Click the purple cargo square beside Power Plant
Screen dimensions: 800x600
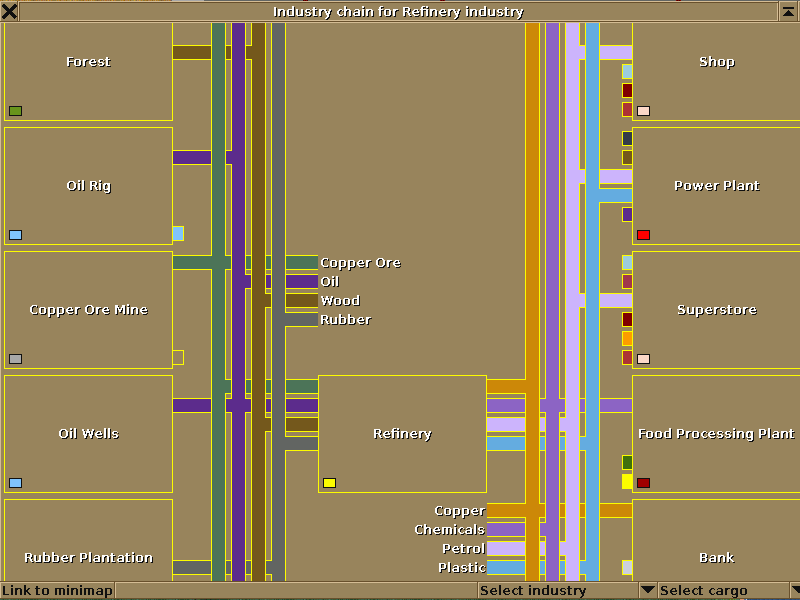[627, 214]
